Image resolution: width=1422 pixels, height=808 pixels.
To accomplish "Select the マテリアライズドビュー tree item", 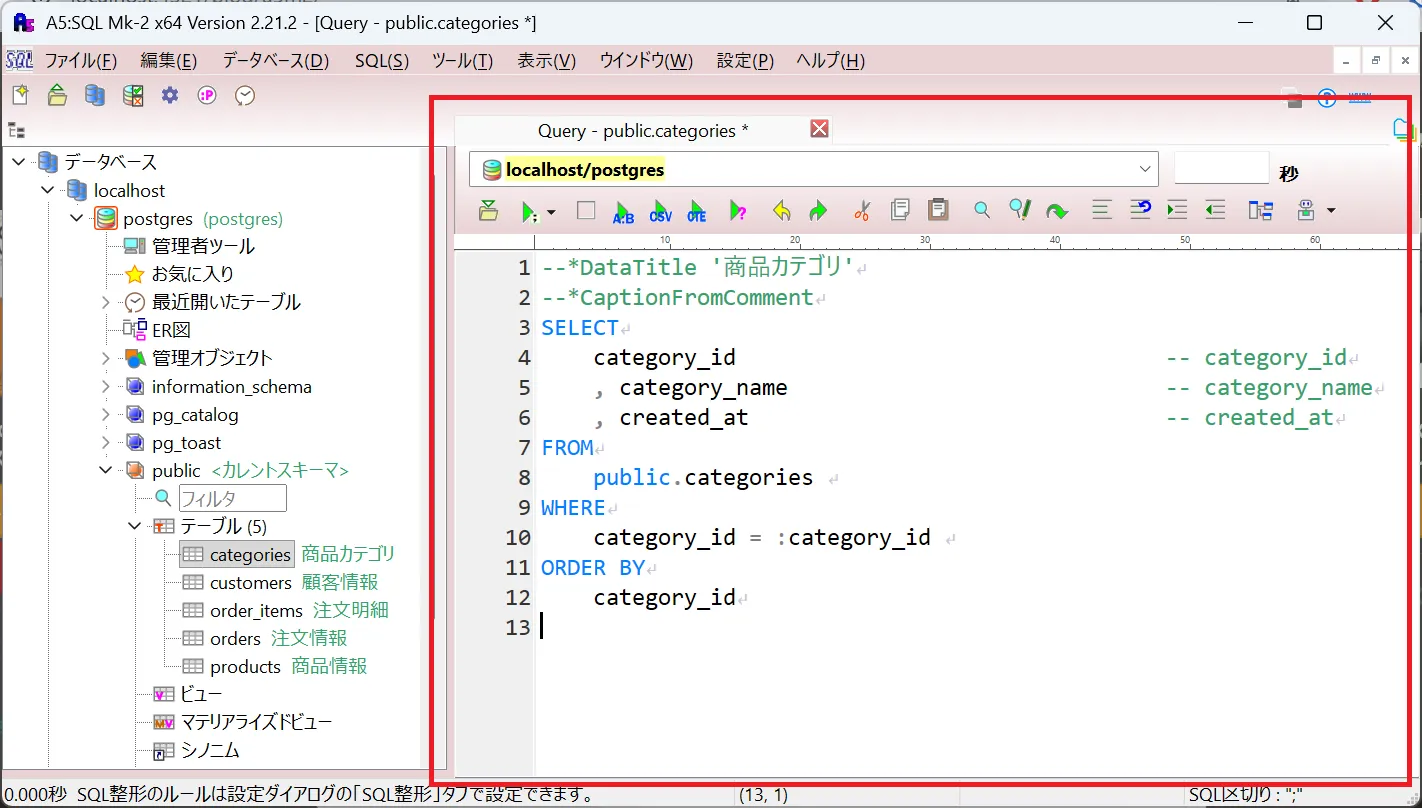I will click(256, 722).
